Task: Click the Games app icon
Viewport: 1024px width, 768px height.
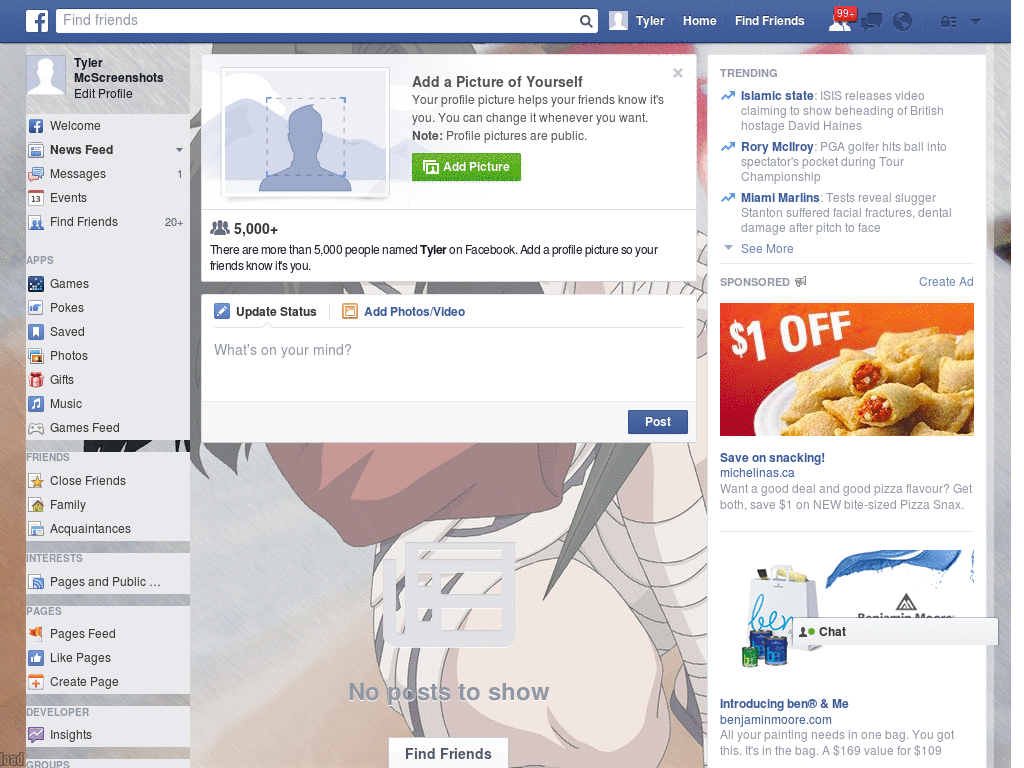Action: tap(36, 284)
